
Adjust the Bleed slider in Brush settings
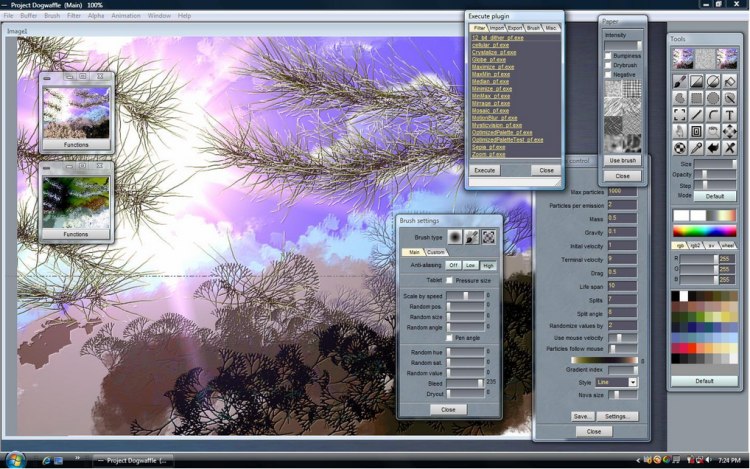466,382
